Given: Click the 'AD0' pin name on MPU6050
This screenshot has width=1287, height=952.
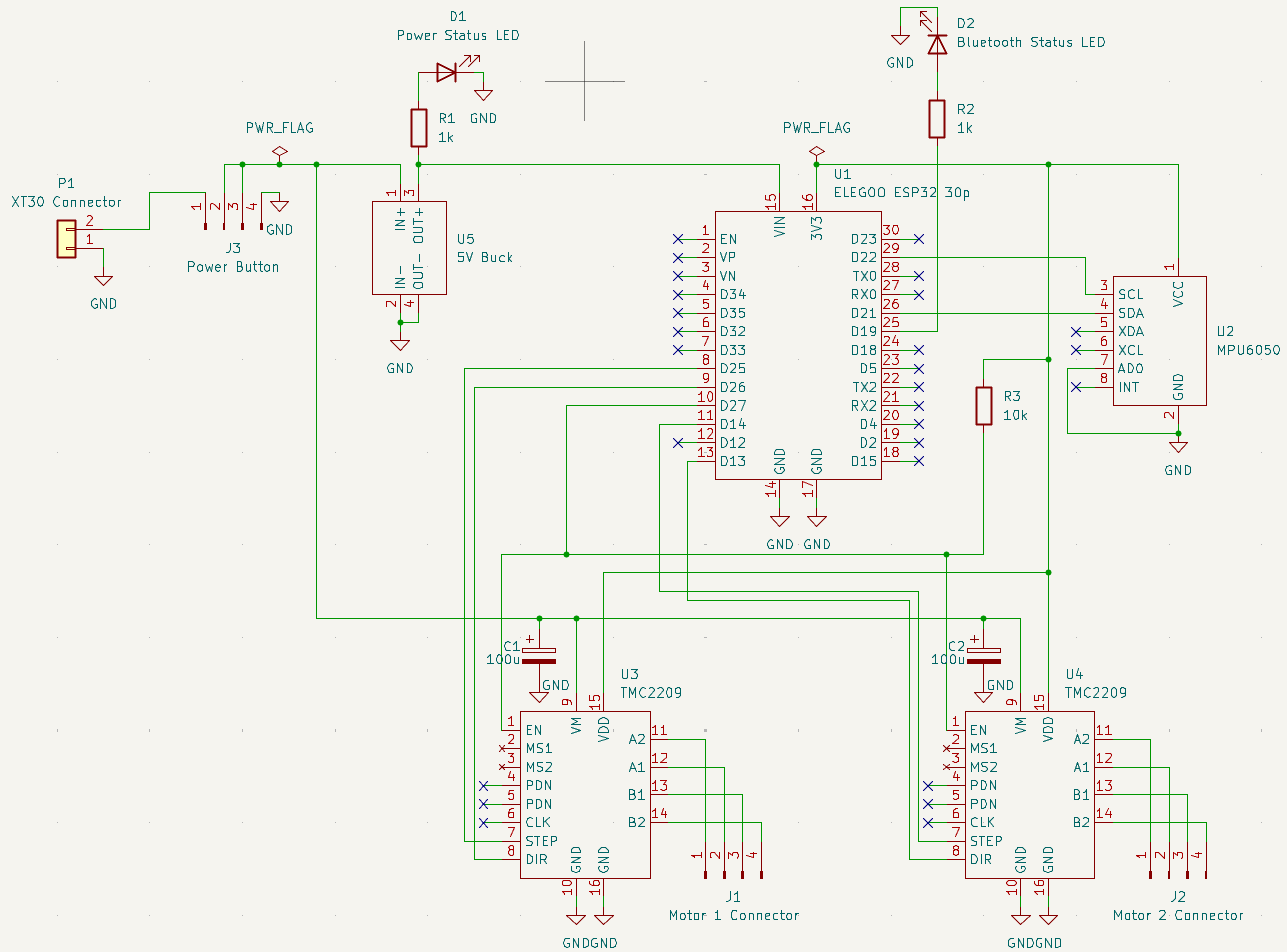Looking at the screenshot, I should 1131,369.
